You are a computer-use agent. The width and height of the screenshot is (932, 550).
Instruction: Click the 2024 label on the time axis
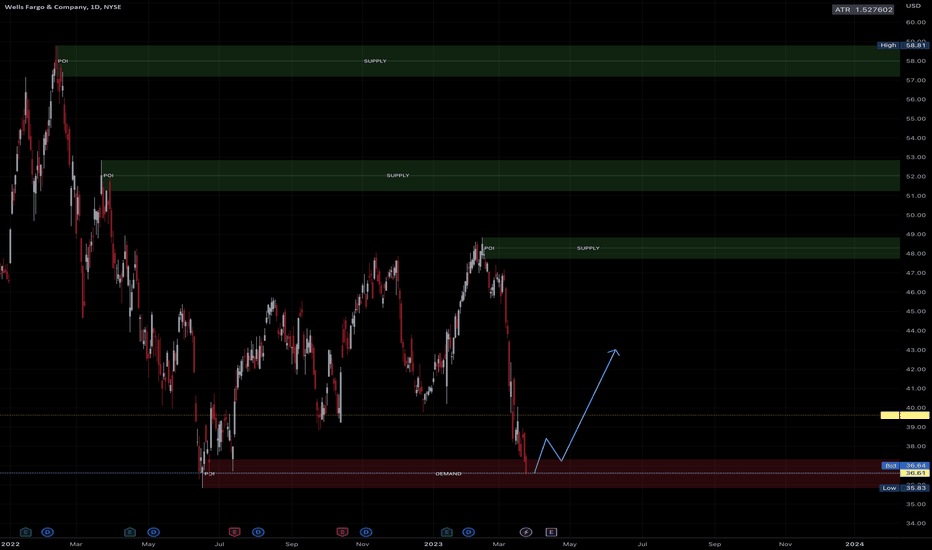coord(855,544)
